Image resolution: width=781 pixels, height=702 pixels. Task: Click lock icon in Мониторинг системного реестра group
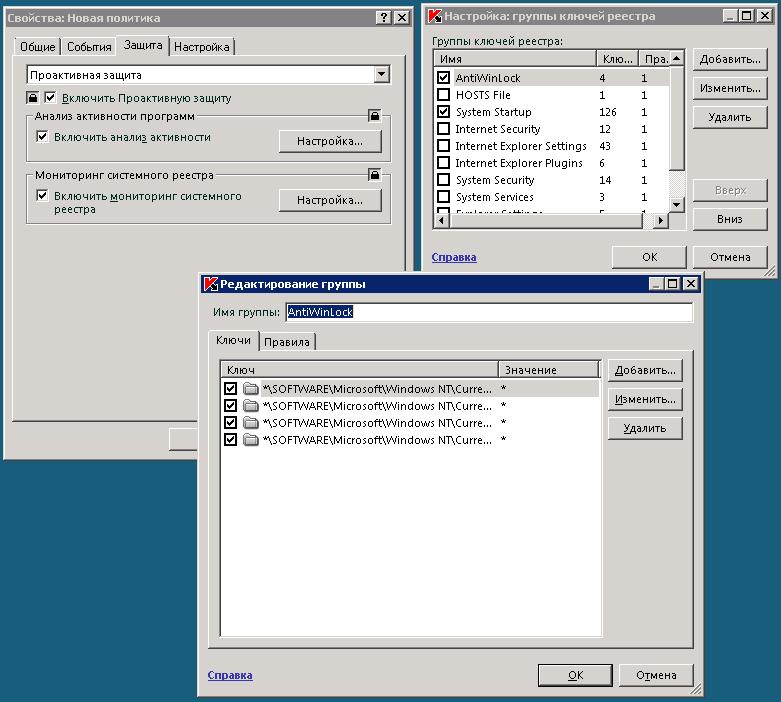pyautogui.click(x=375, y=174)
